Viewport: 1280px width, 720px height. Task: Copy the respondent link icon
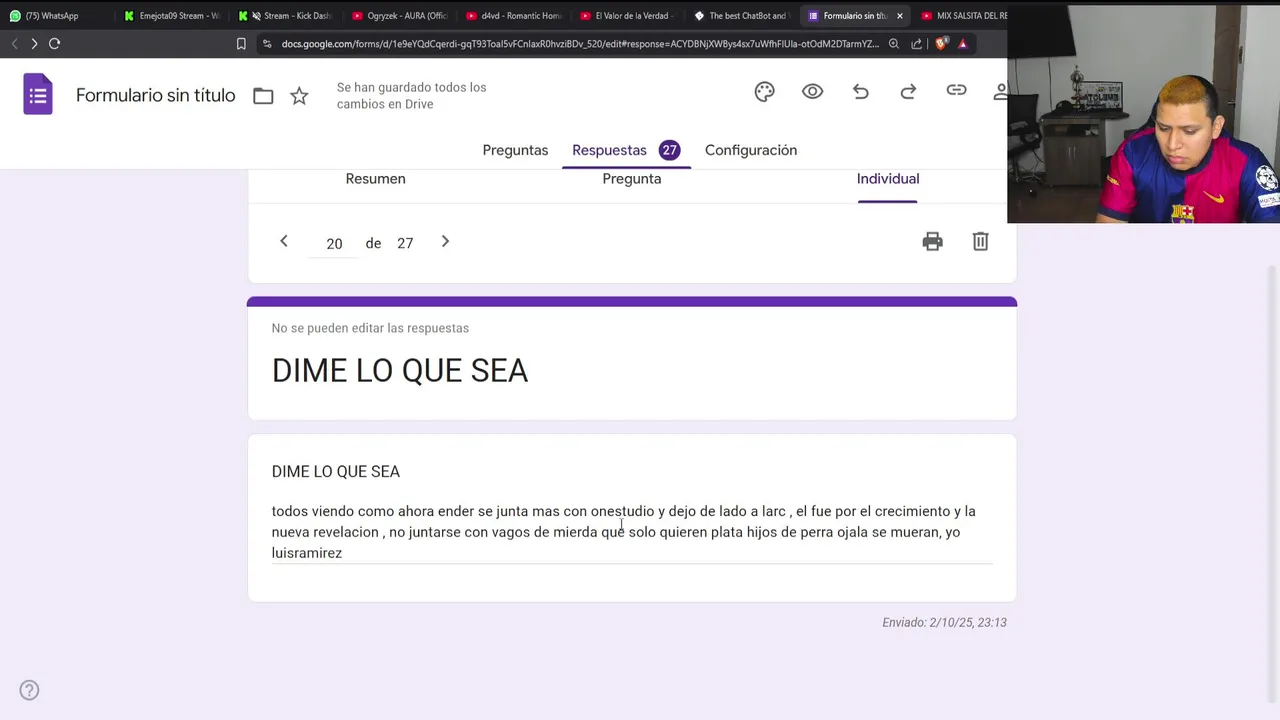click(956, 91)
